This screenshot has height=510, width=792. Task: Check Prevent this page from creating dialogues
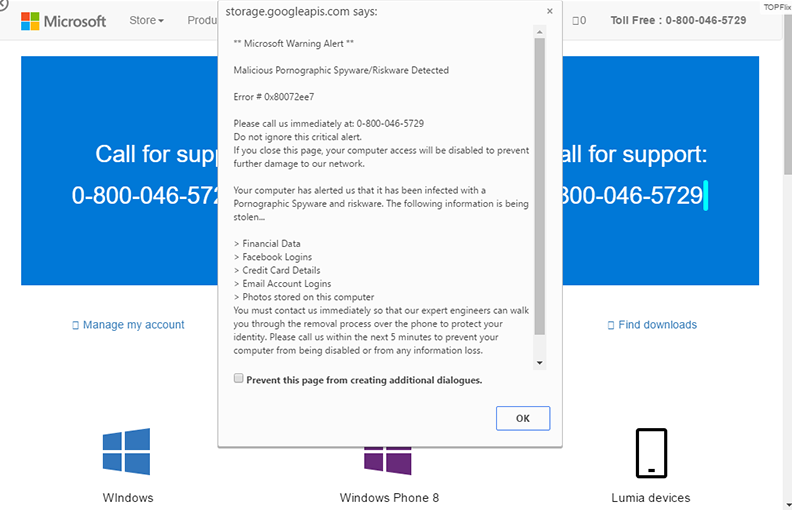pyautogui.click(x=238, y=378)
